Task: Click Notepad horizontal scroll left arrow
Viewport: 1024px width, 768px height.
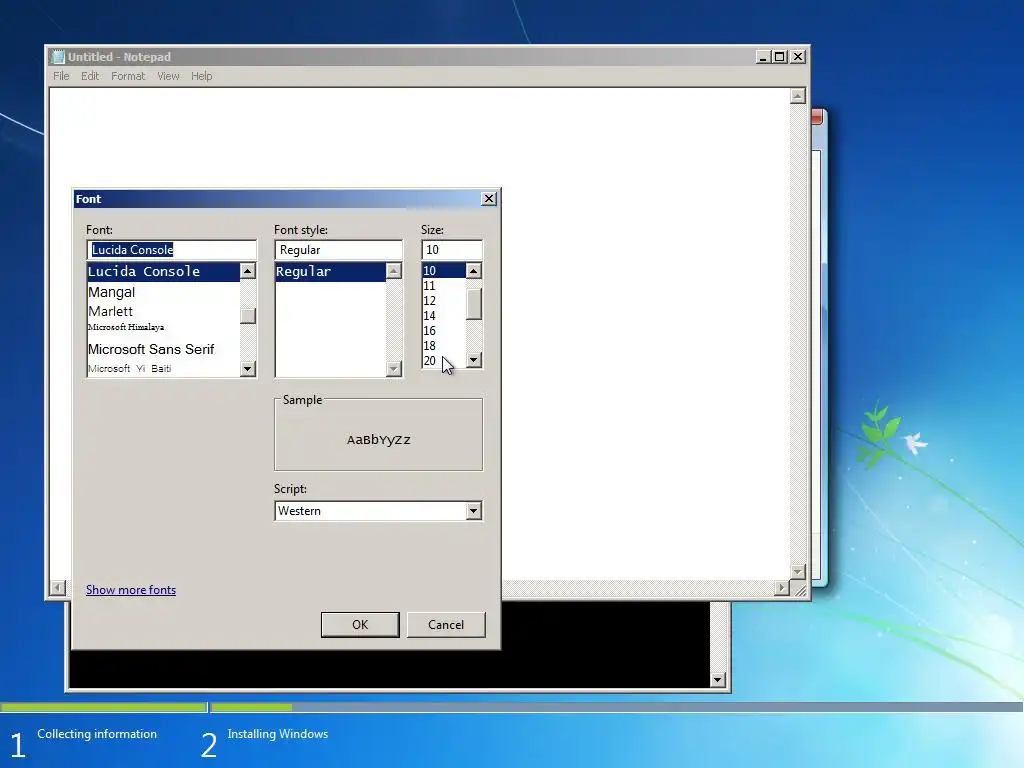Action: coord(58,588)
